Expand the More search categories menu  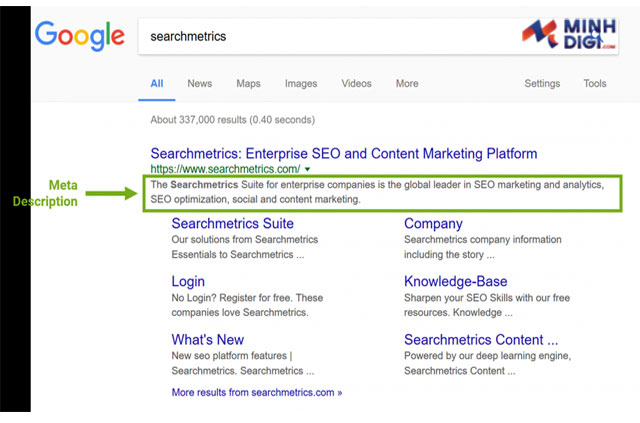407,84
